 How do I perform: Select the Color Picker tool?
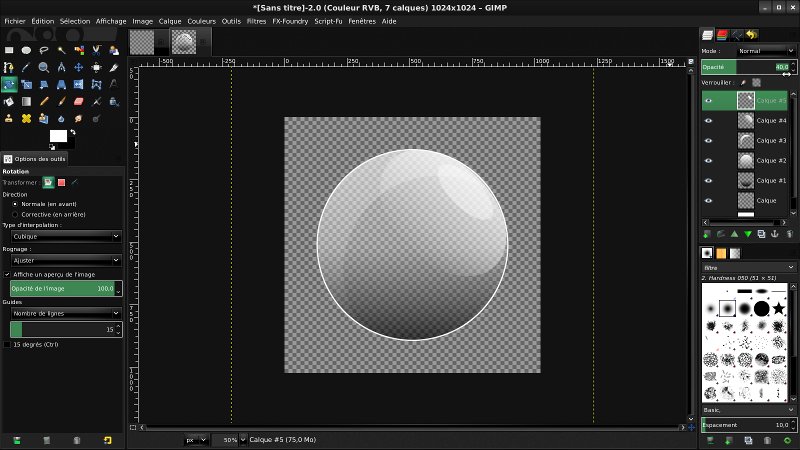[26, 67]
